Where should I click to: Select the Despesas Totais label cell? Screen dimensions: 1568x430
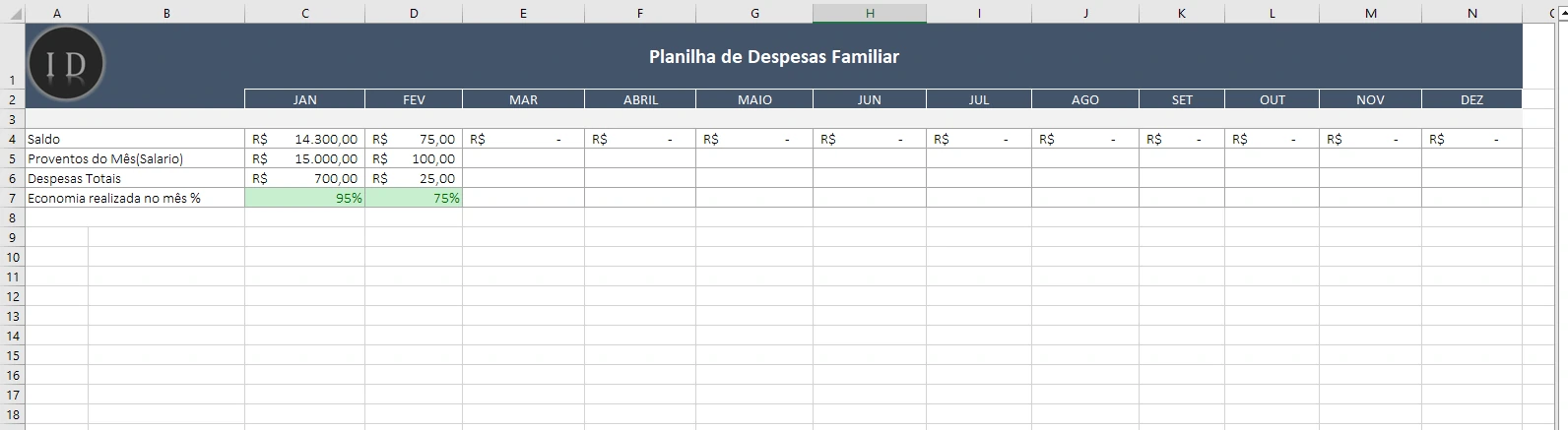(x=135, y=178)
